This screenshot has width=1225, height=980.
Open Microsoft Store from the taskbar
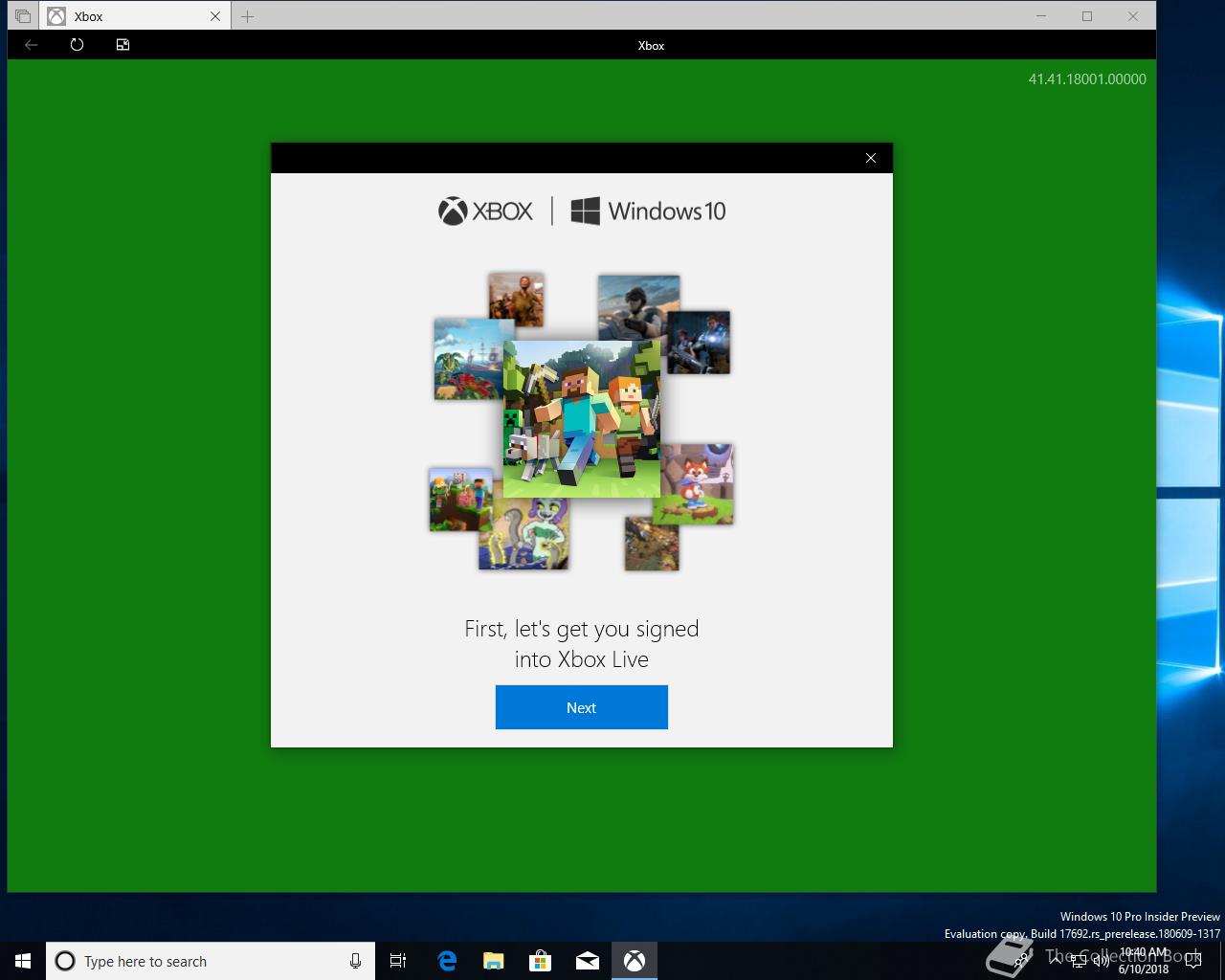click(x=541, y=961)
